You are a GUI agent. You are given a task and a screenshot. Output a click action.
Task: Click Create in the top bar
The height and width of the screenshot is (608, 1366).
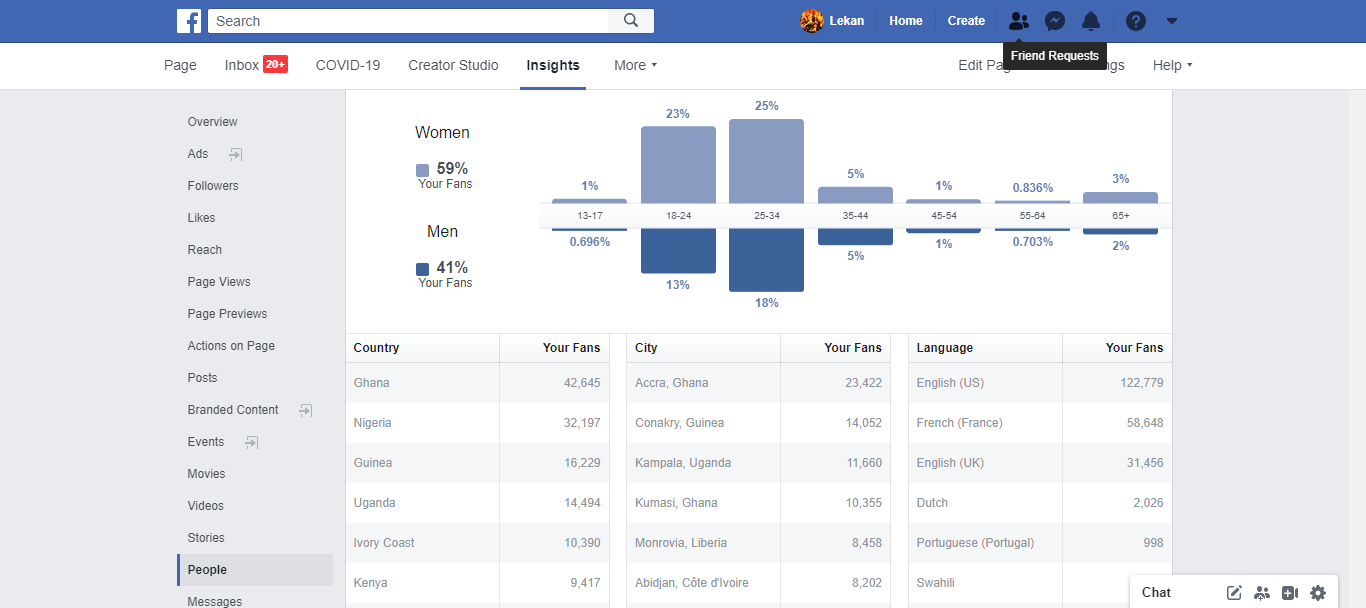pos(966,21)
